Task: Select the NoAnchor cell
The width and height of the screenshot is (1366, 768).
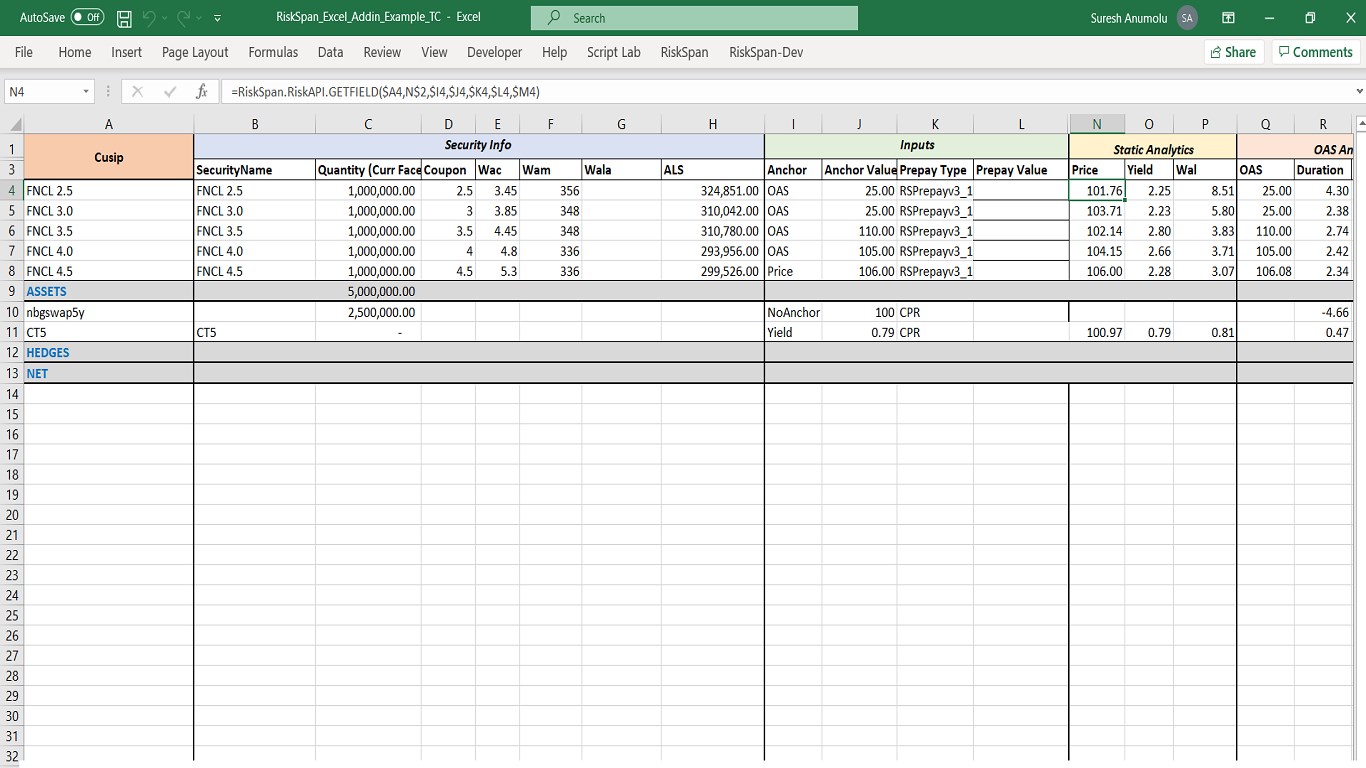Action: coord(793,312)
